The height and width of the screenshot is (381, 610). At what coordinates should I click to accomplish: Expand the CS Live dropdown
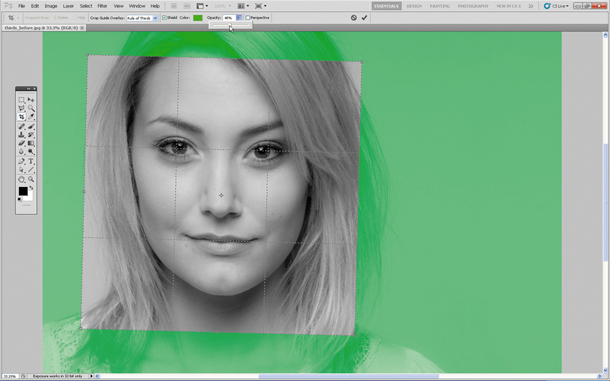(557, 6)
